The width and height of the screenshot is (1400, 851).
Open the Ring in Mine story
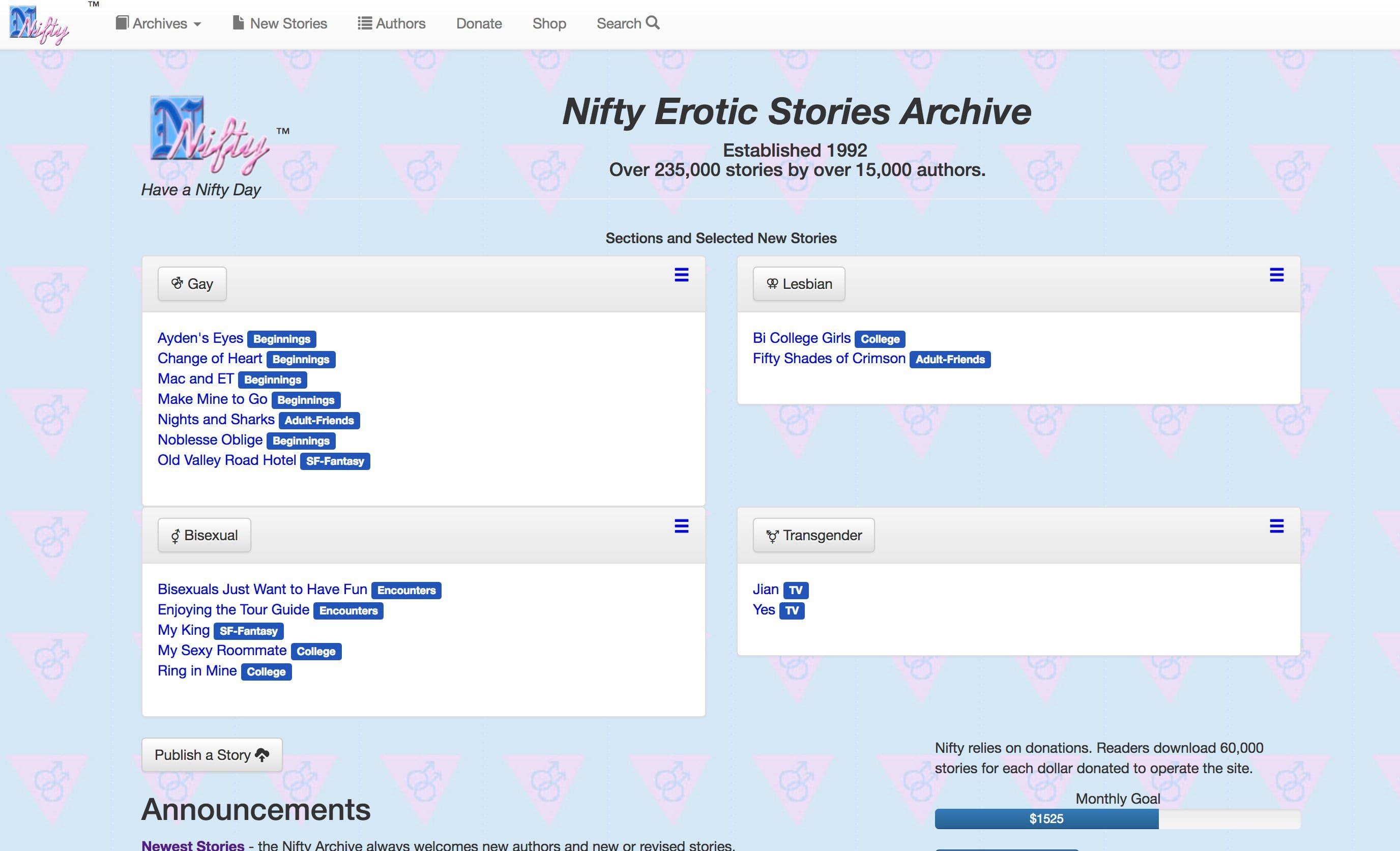click(x=196, y=671)
